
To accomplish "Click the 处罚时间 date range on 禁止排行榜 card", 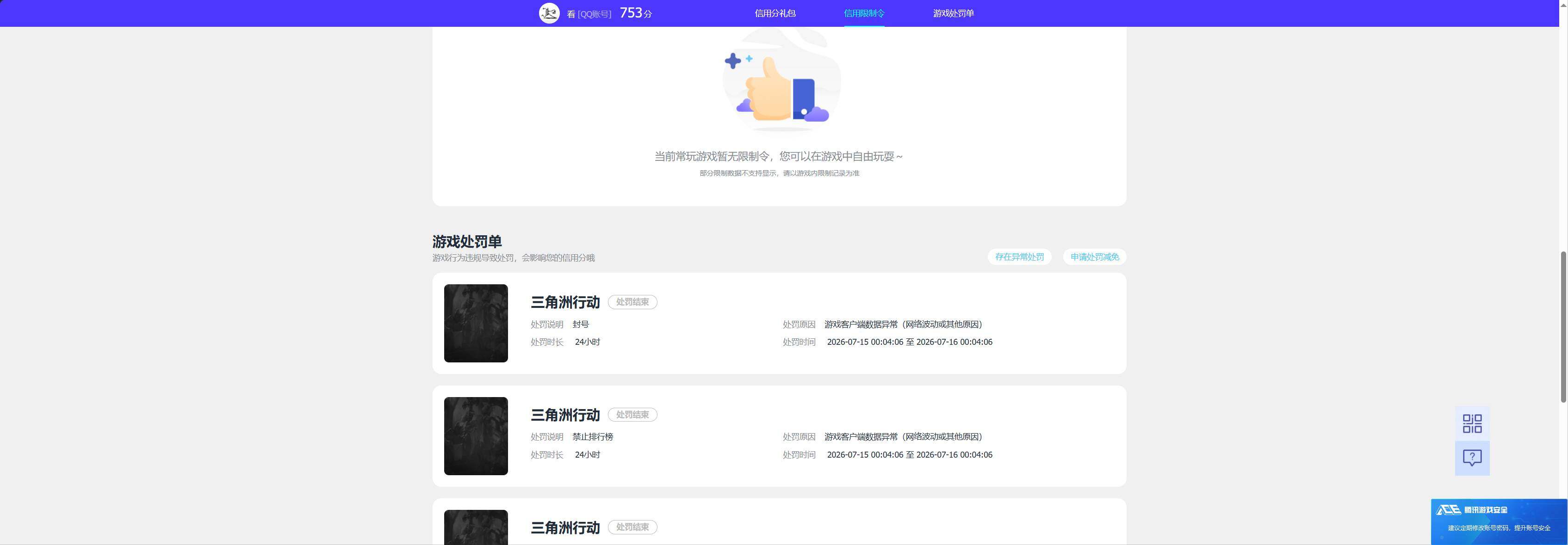I will 910,455.
